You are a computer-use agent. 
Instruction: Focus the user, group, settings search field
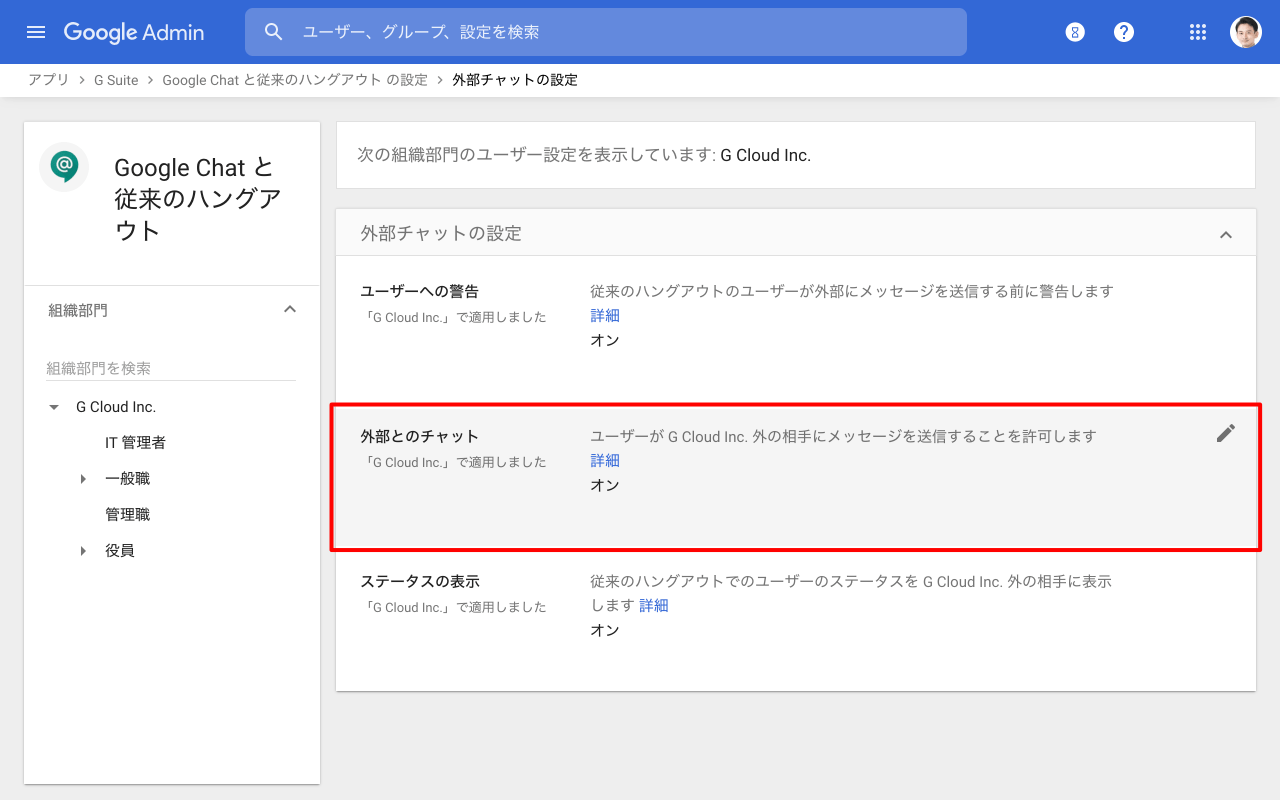click(x=606, y=32)
